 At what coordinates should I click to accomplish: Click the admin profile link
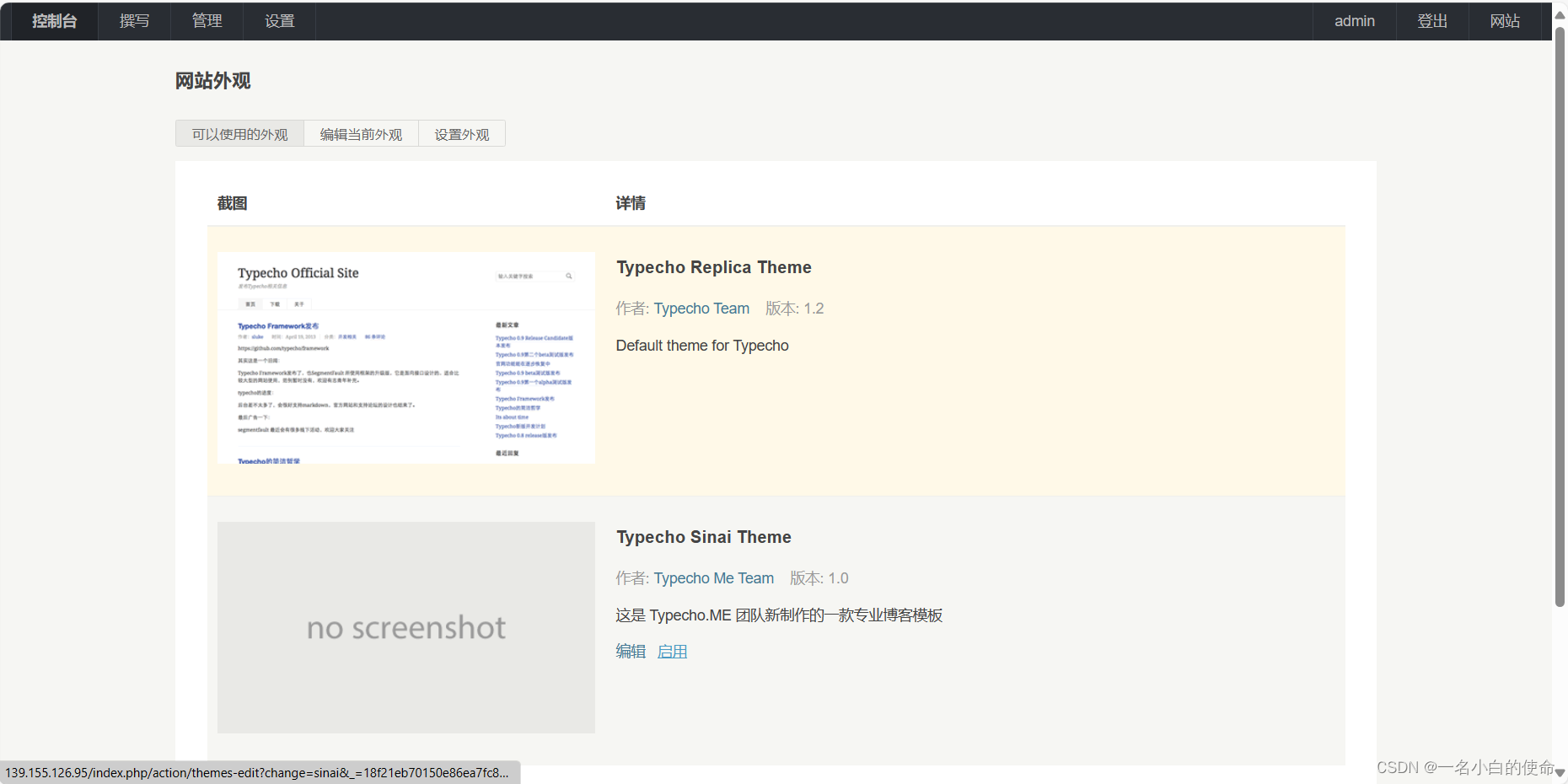[x=1355, y=21]
